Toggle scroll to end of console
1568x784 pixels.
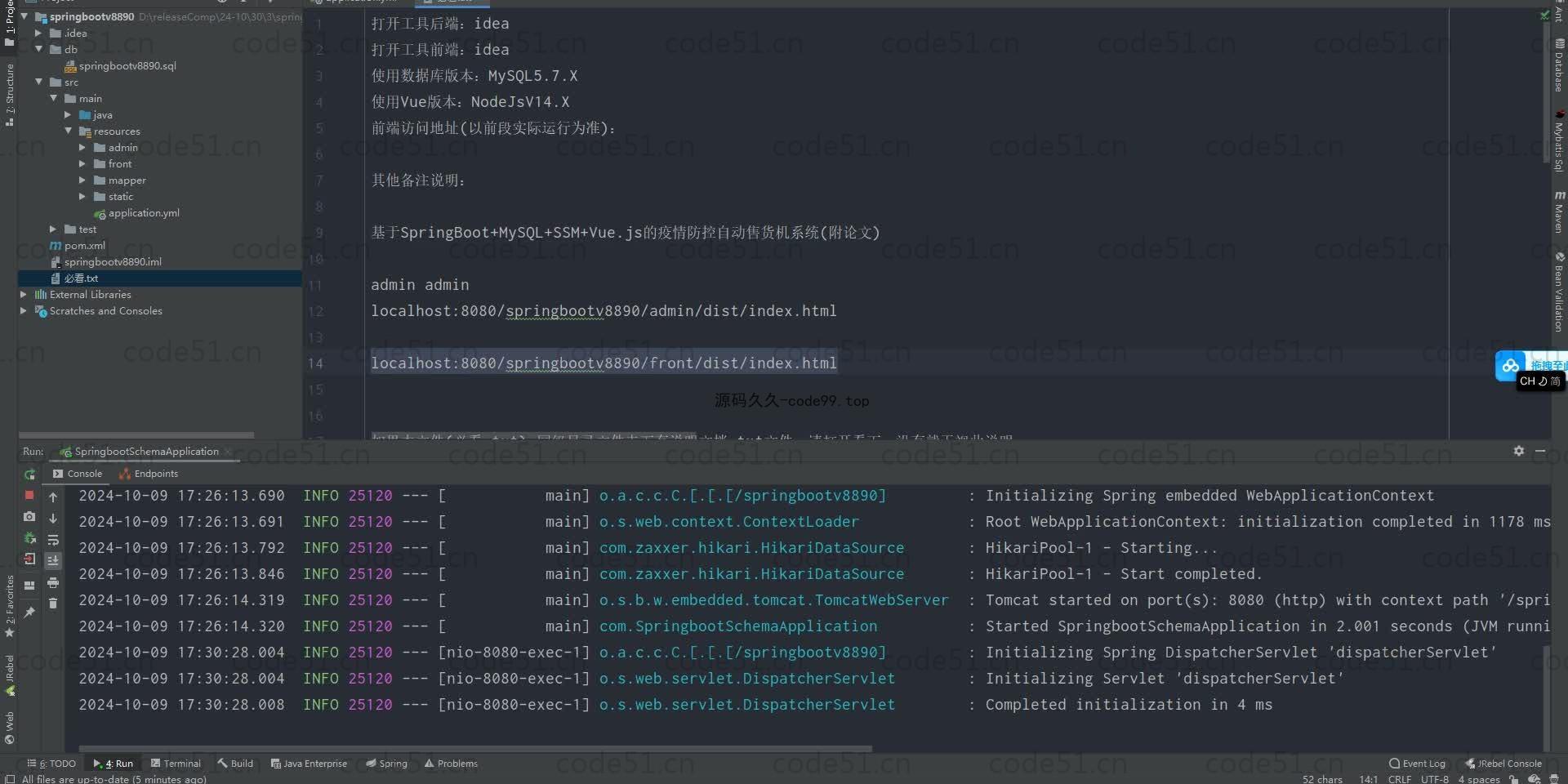[53, 560]
